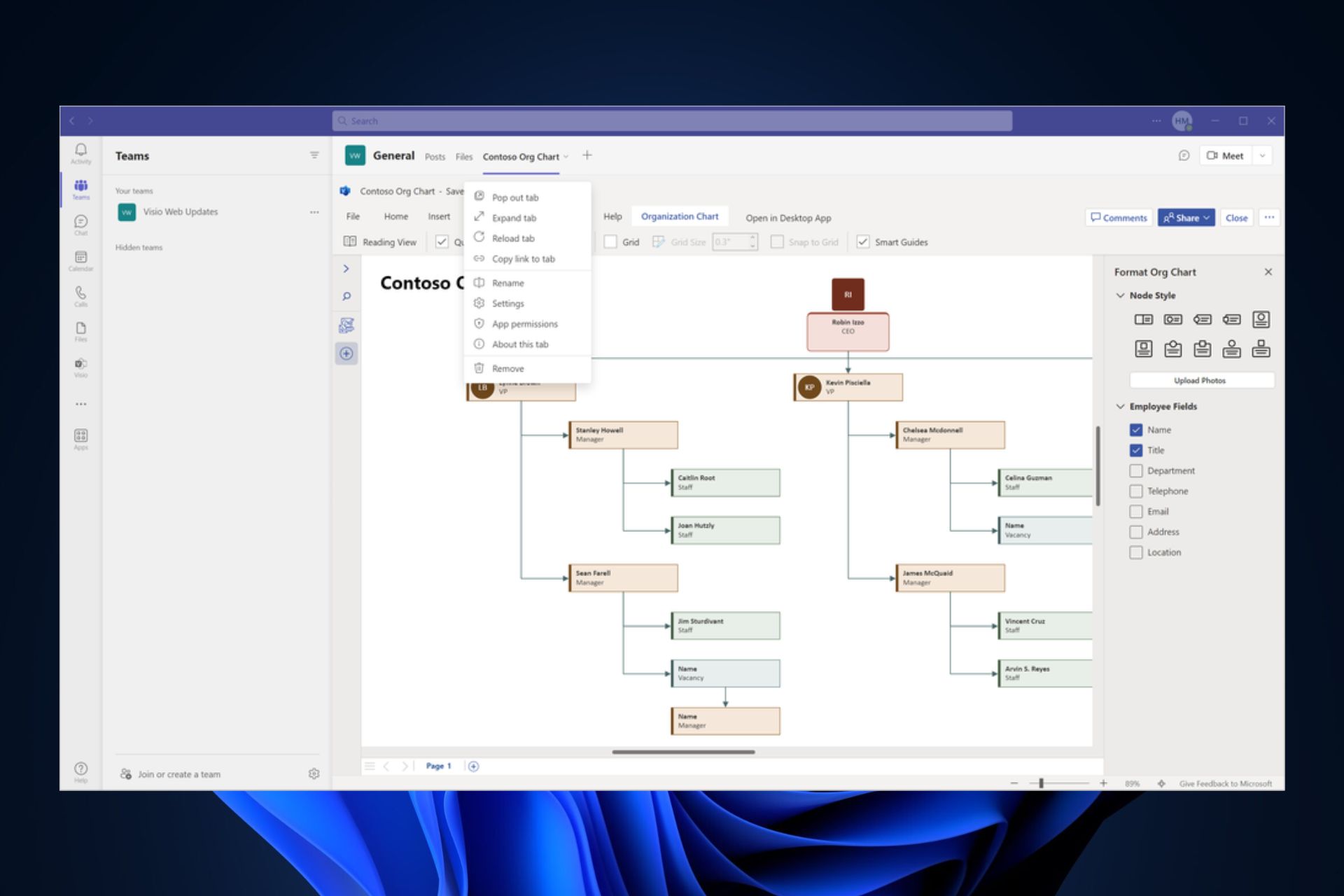Click the Teams search box
Viewport: 1344px width, 896px height.
point(672,121)
